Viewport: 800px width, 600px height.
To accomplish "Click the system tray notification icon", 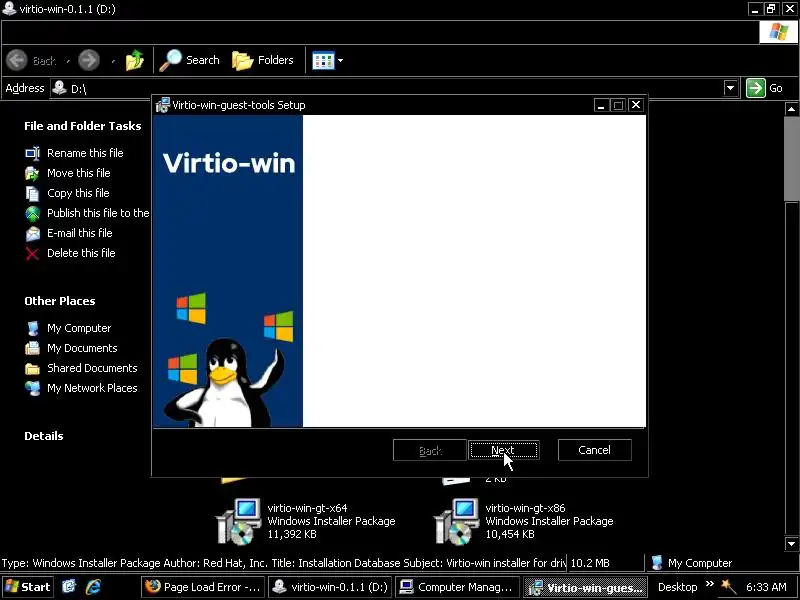I will [729, 587].
